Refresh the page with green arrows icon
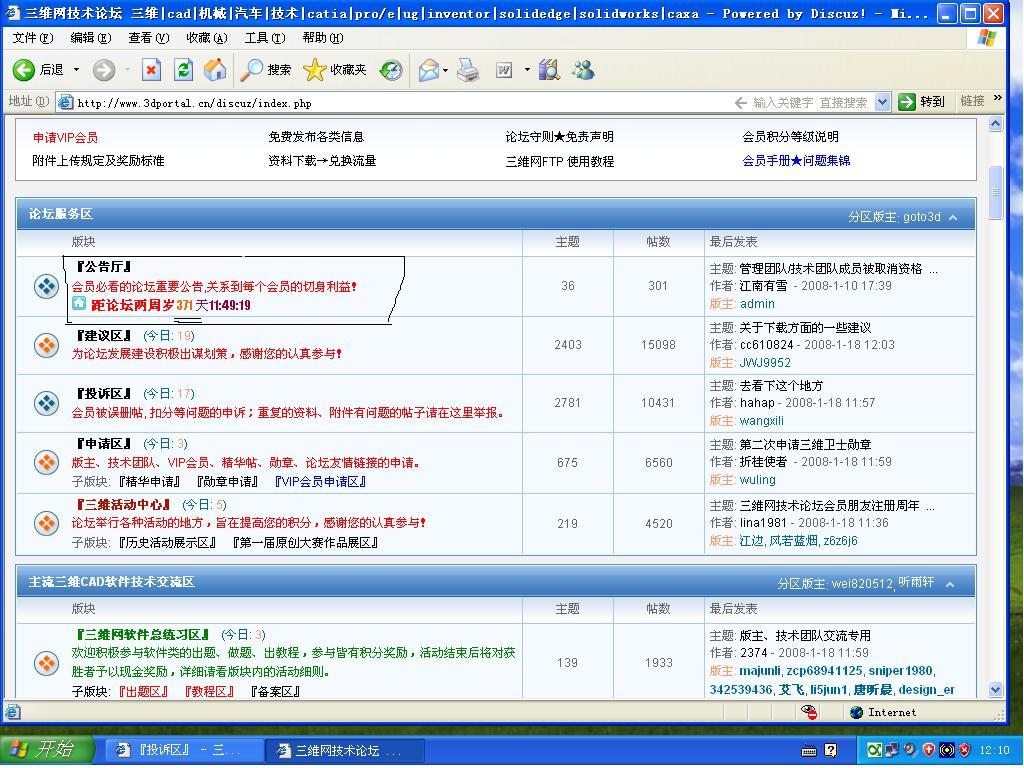 (x=184, y=70)
